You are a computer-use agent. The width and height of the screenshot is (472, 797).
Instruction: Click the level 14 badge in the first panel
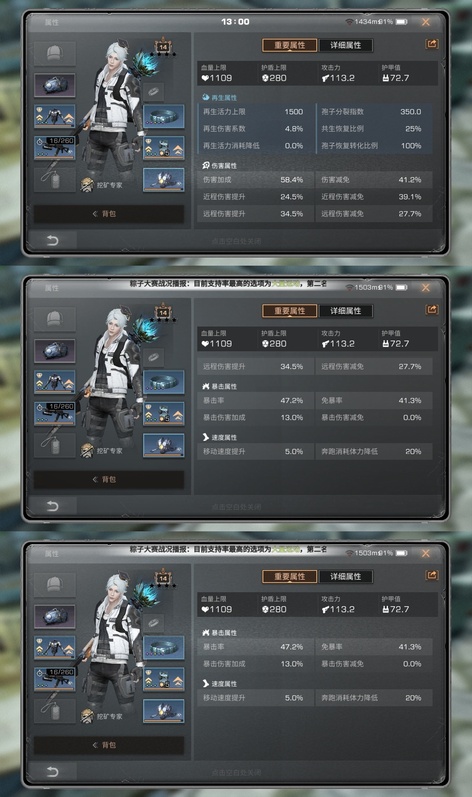point(163,47)
